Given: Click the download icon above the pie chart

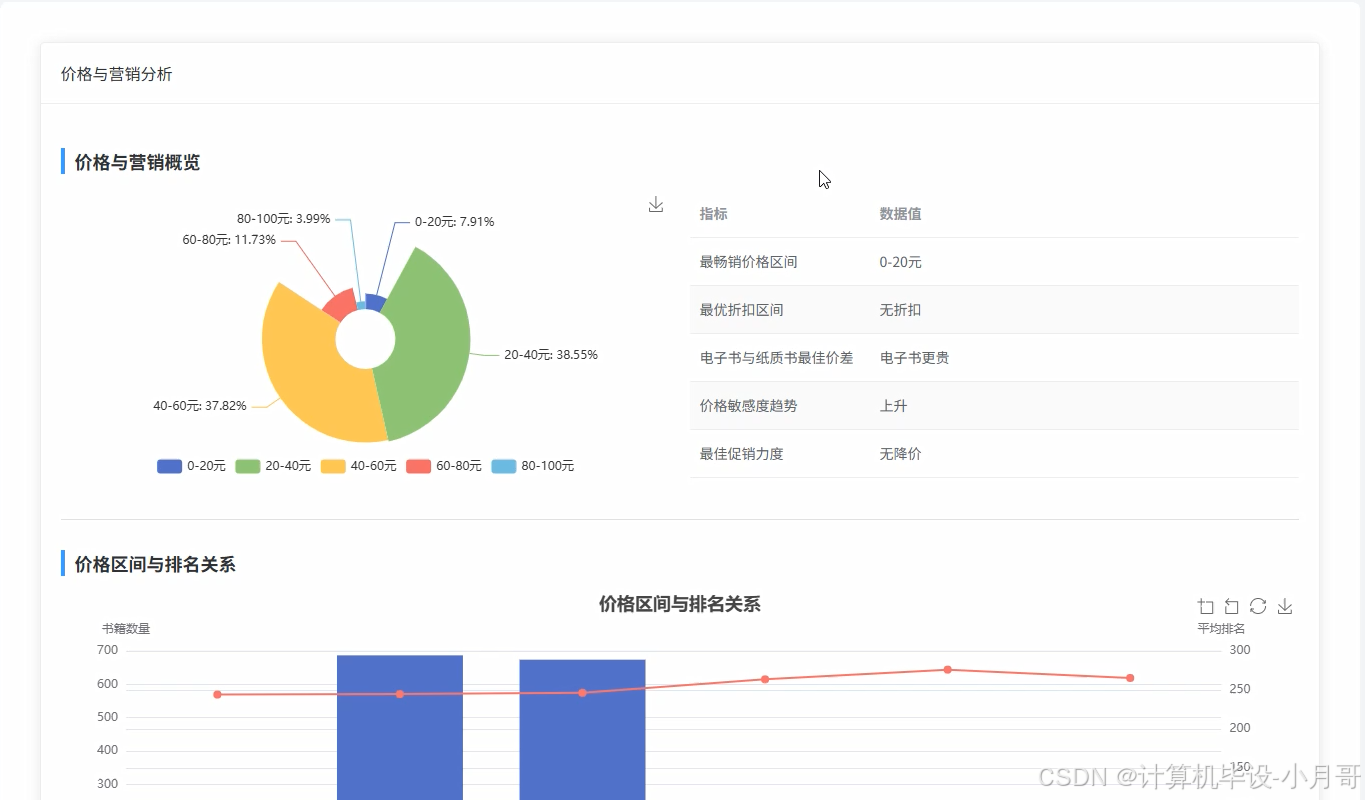Looking at the screenshot, I should tap(655, 204).
